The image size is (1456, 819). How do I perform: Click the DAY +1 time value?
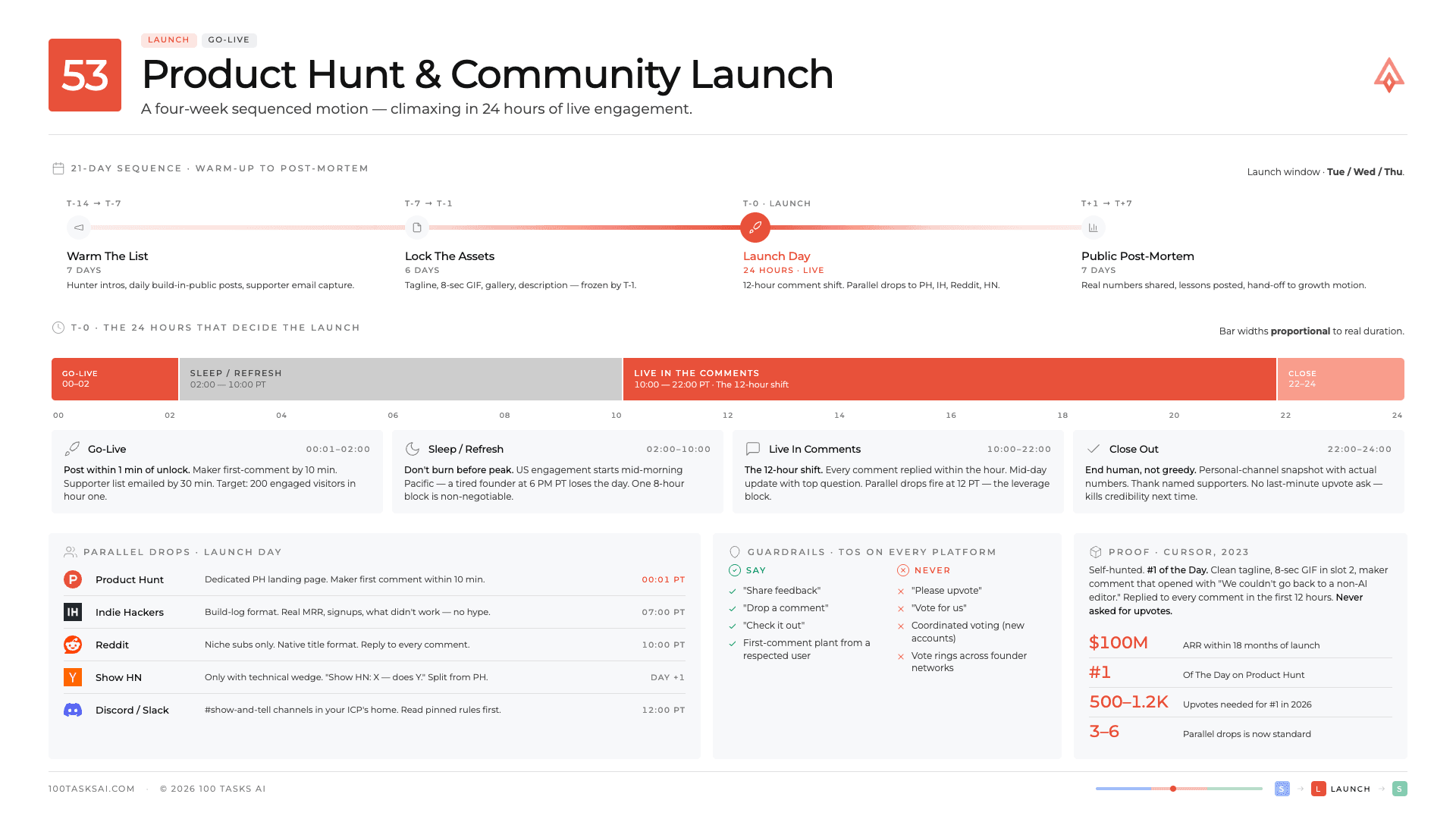point(667,677)
